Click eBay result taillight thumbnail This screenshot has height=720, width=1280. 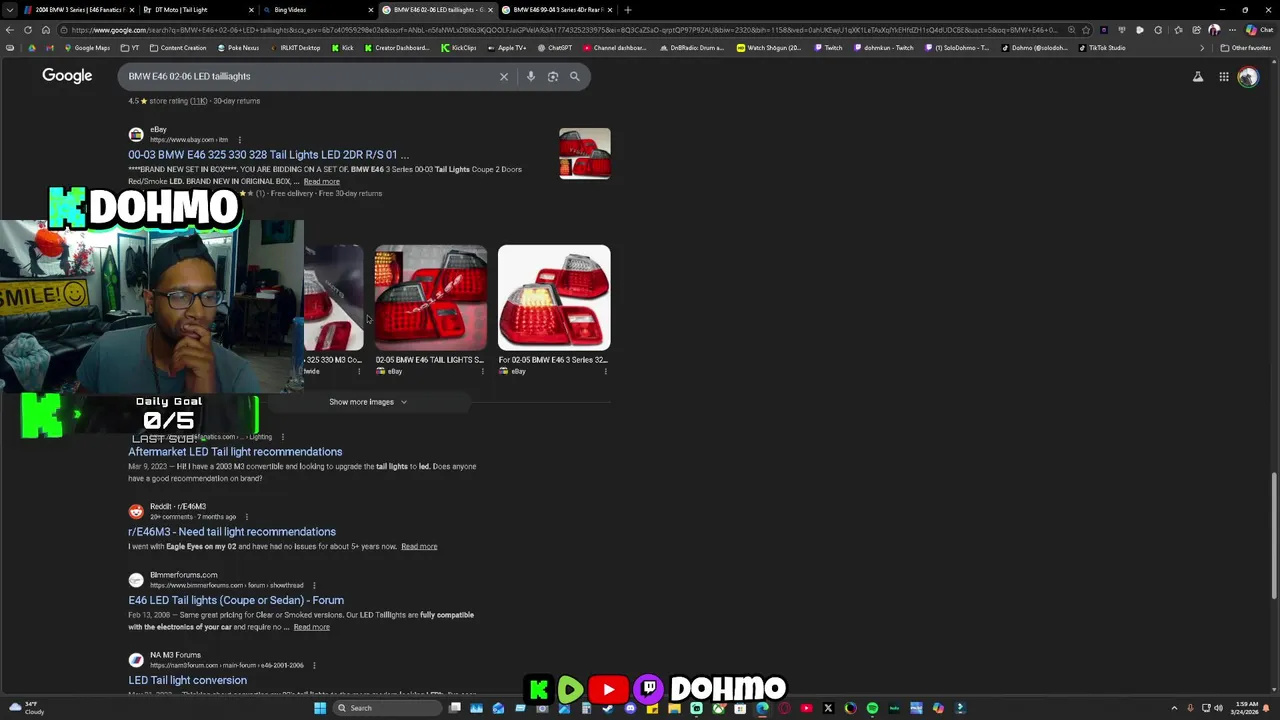click(x=585, y=154)
